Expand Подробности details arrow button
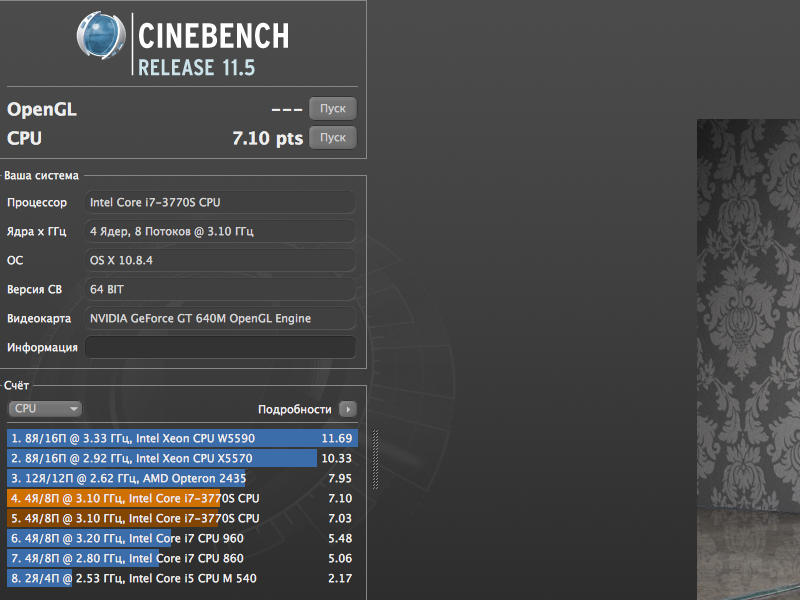800x600 pixels. click(348, 409)
